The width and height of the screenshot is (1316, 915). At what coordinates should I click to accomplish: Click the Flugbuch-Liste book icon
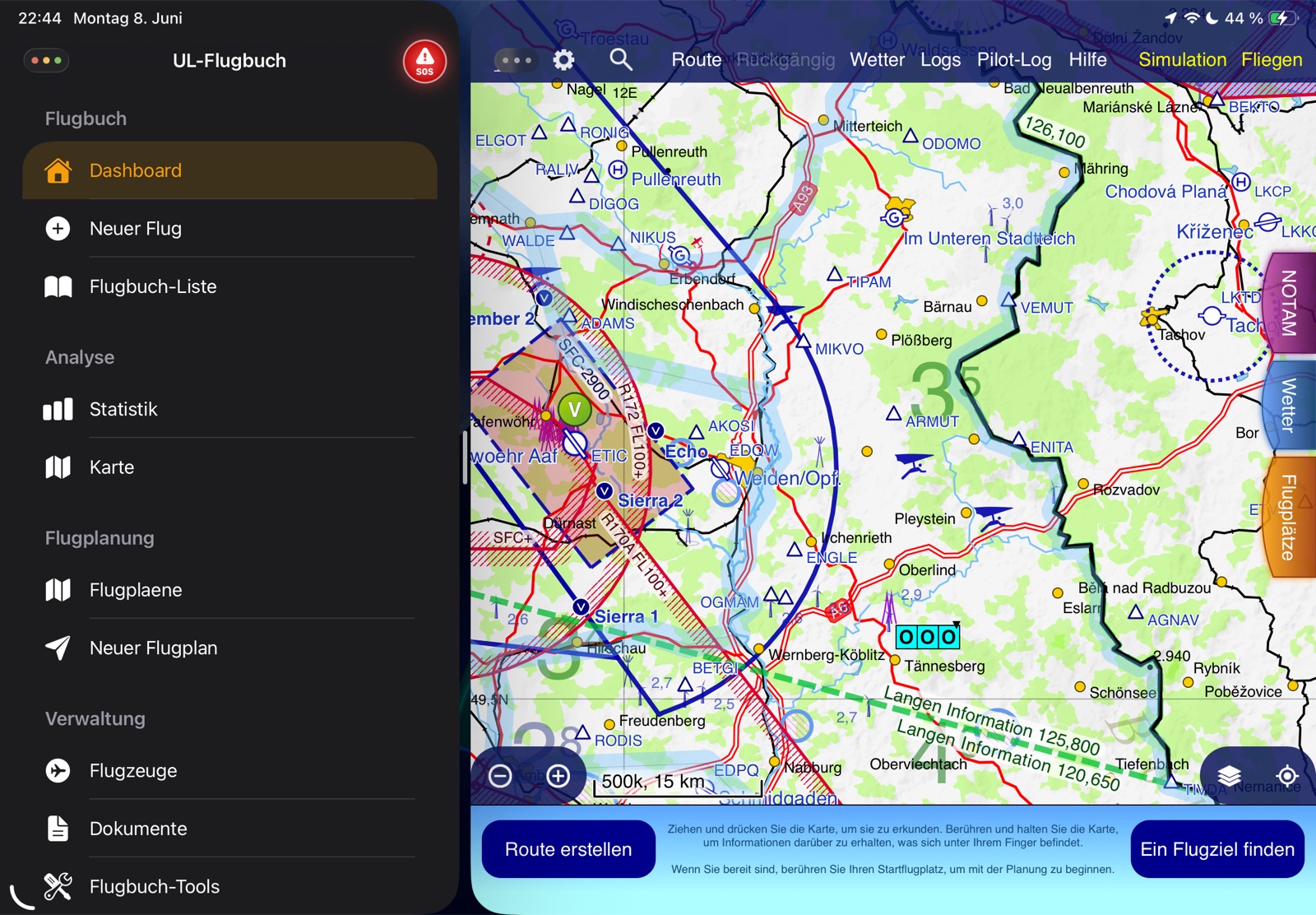58,286
